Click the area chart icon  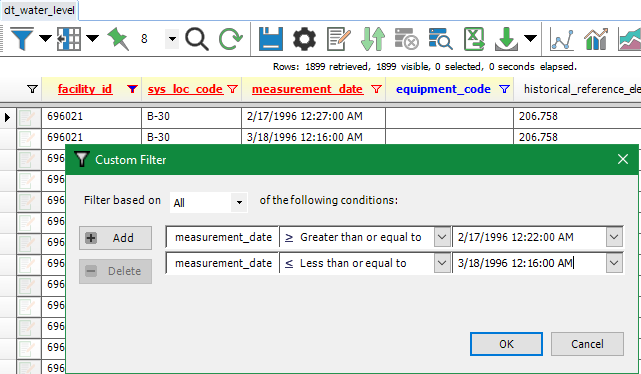630,39
